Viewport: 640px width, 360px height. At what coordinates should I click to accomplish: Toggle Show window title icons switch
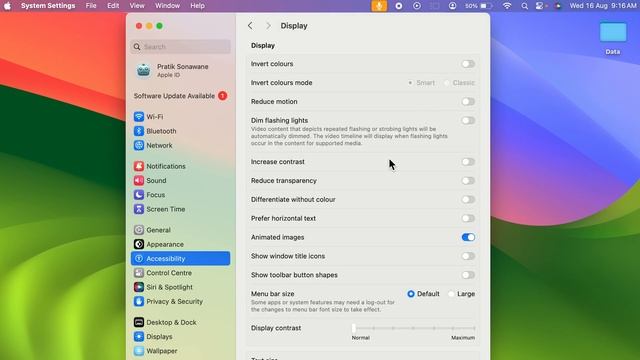click(x=468, y=256)
